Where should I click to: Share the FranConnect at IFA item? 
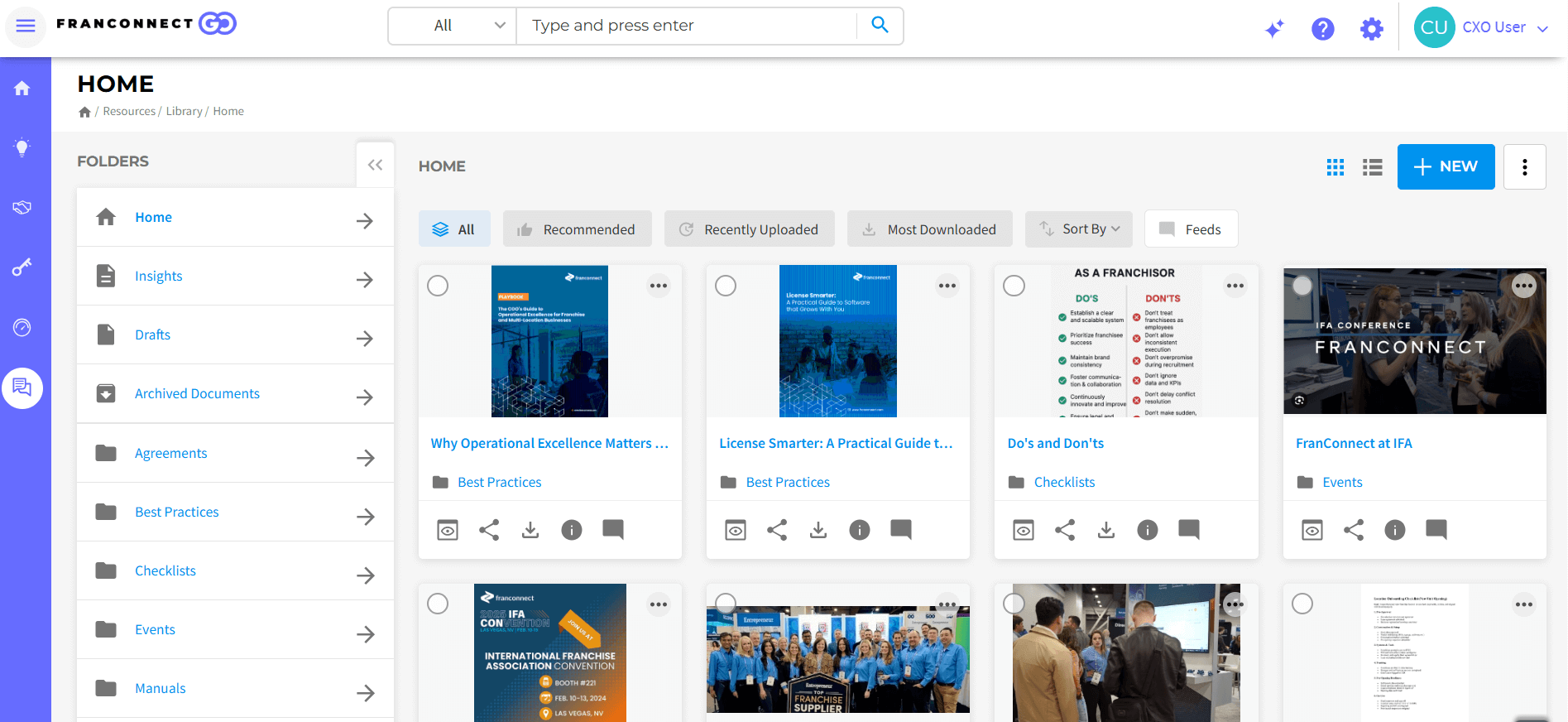tap(1354, 530)
